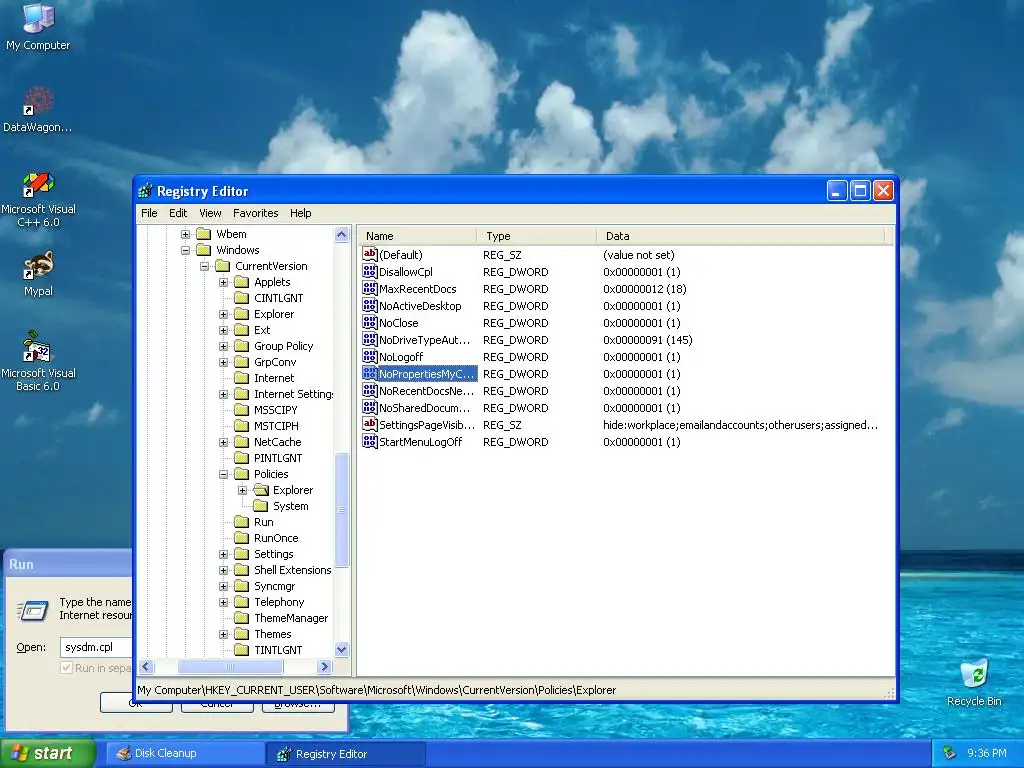The width and height of the screenshot is (1024, 768).
Task: Click the Policies folder icon in tree
Action: point(242,474)
